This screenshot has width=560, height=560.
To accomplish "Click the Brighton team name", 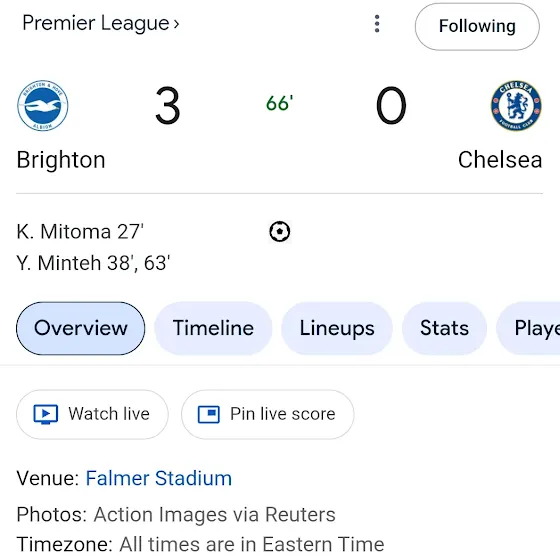I will [61, 160].
